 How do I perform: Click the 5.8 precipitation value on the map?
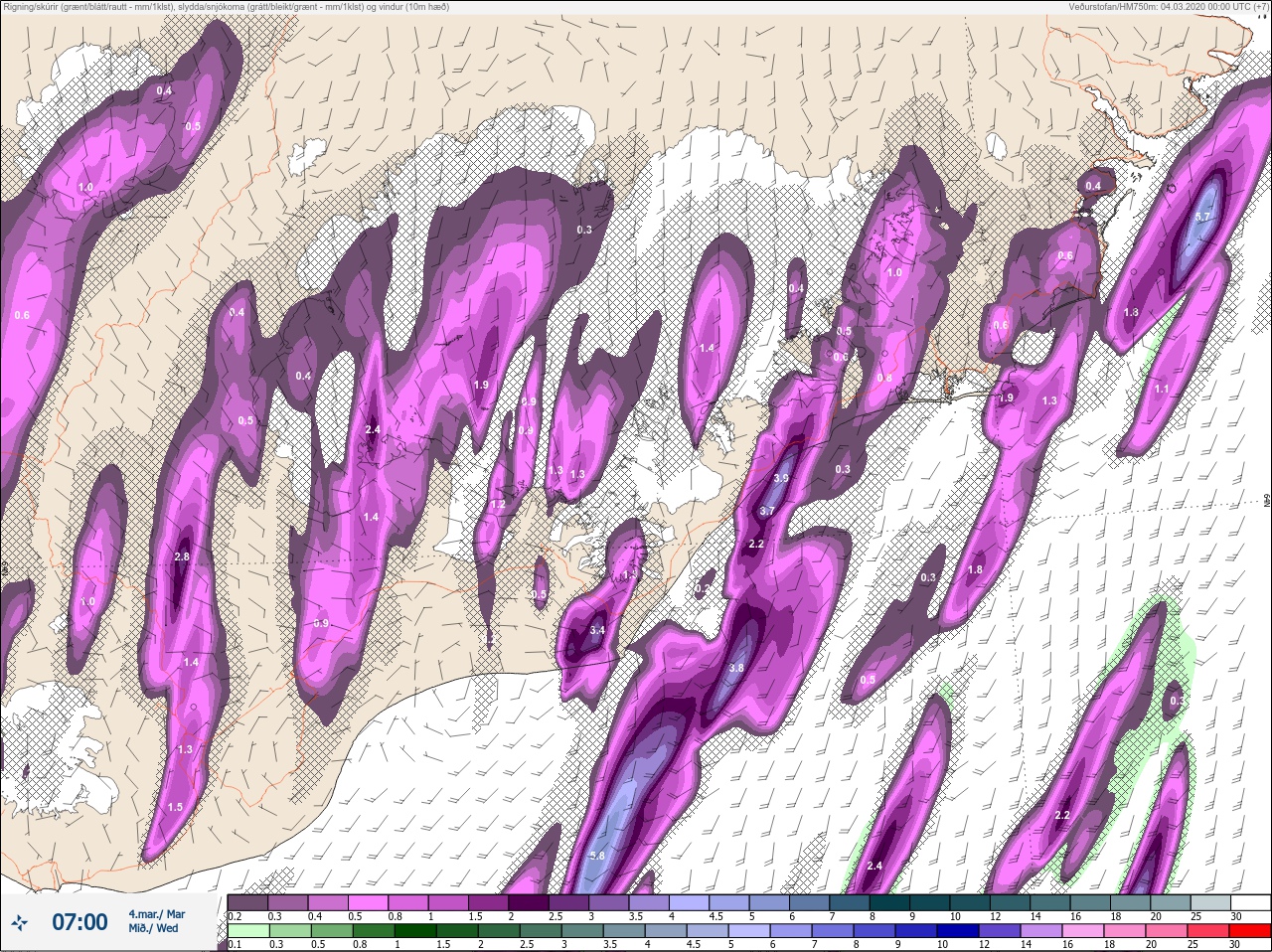pos(597,856)
